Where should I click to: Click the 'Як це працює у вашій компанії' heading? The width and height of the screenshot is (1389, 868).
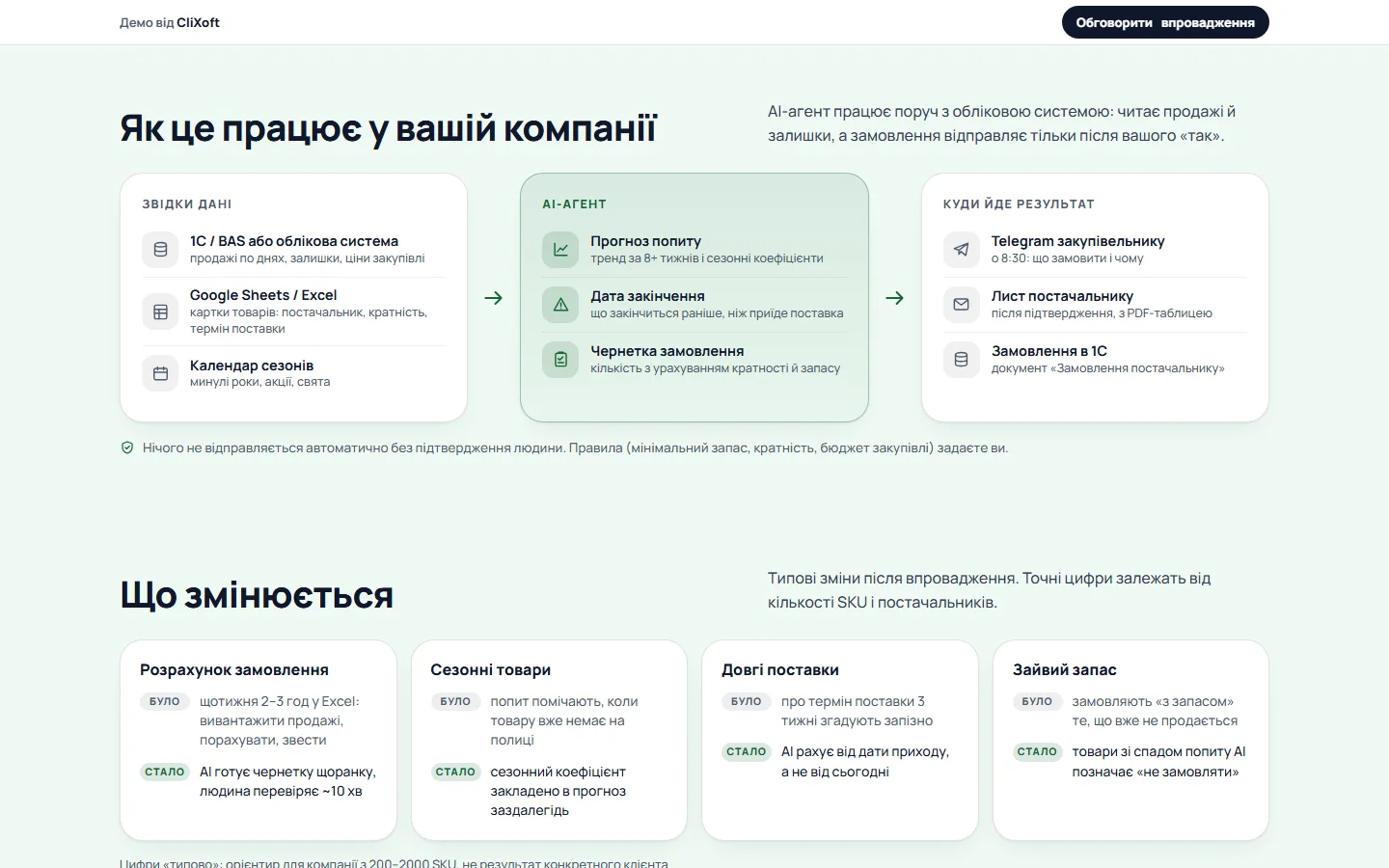point(388,128)
